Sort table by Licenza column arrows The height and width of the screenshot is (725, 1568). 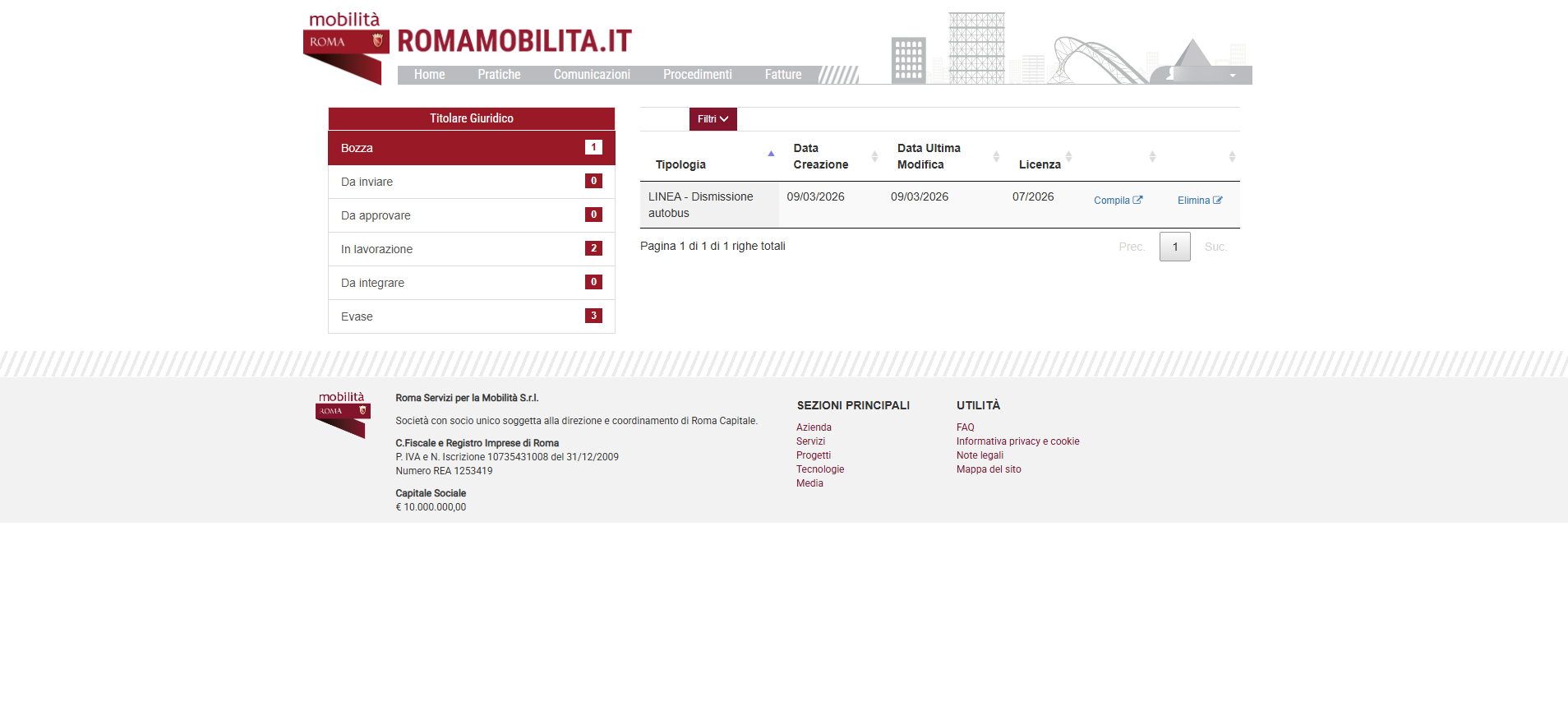click(x=1068, y=156)
